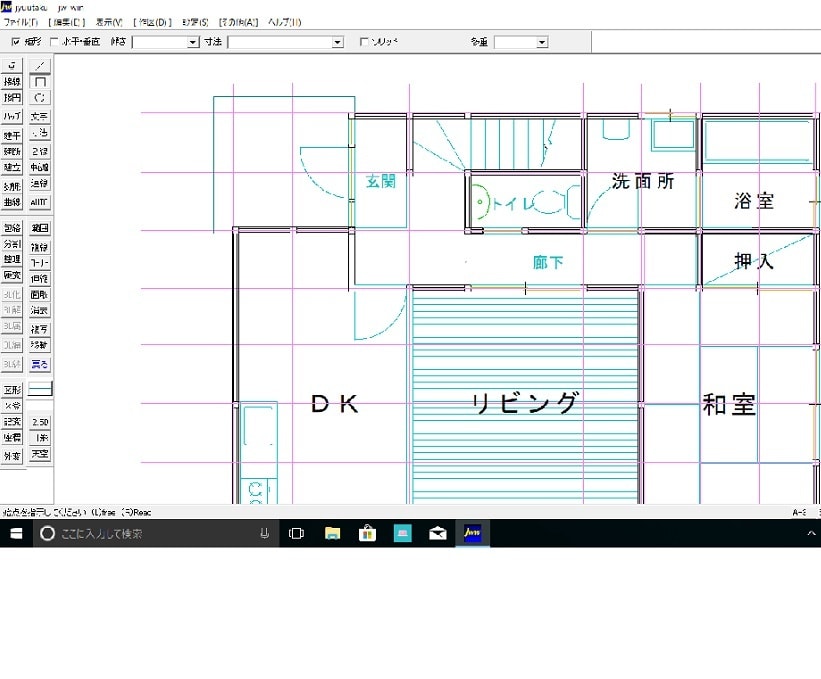Choose the 伸縮 extend/trim tool
821x679 pixels.
[x=40, y=279]
